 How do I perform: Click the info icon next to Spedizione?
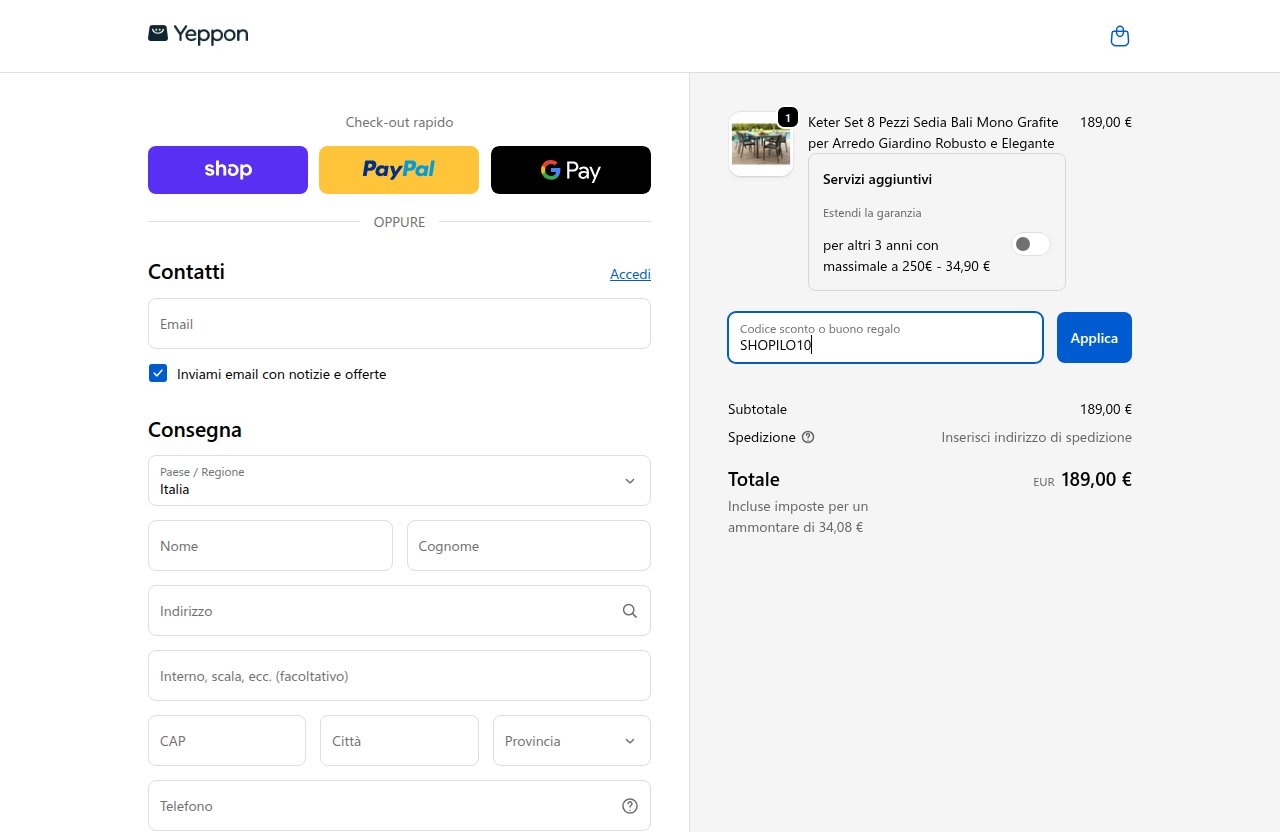click(808, 437)
